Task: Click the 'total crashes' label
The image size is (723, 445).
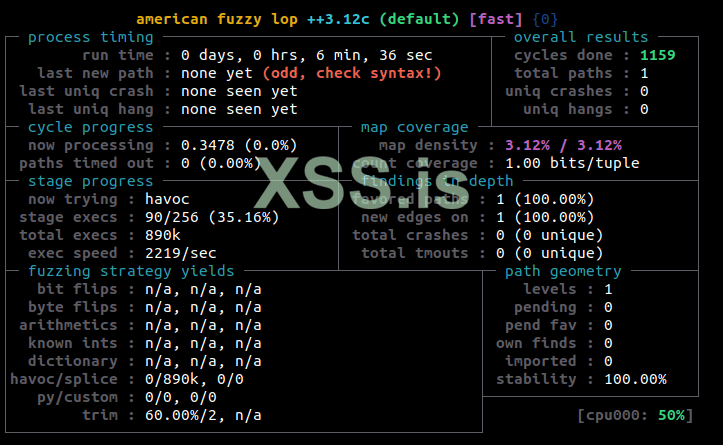Action: coord(410,235)
